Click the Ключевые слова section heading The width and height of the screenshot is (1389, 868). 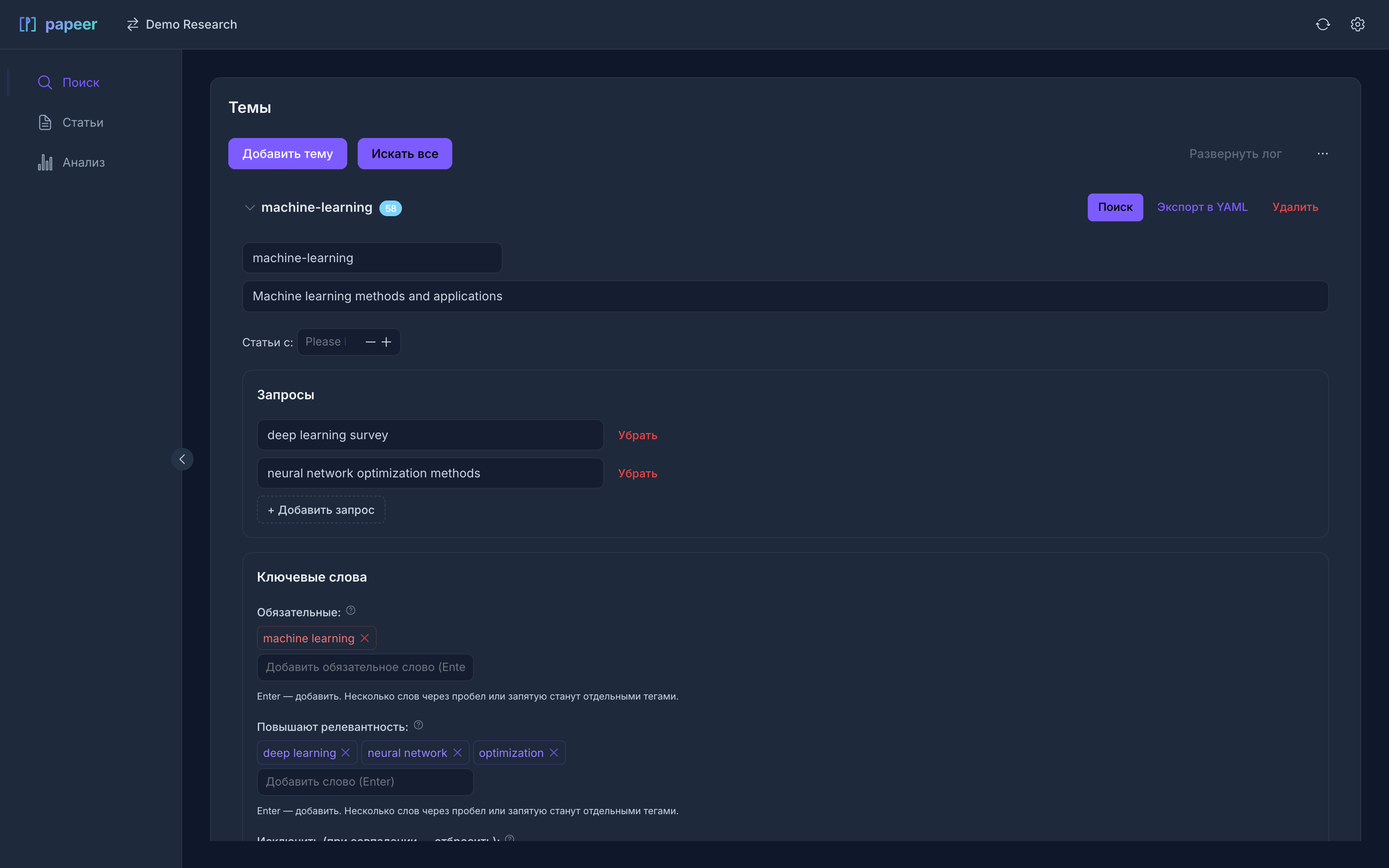click(312, 577)
